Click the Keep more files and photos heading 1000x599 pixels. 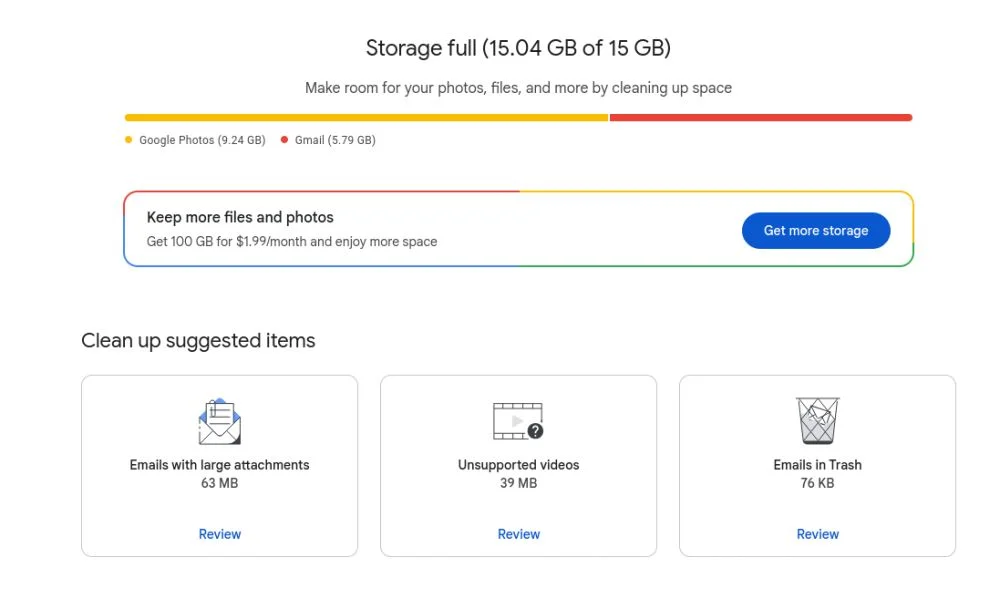(x=240, y=217)
